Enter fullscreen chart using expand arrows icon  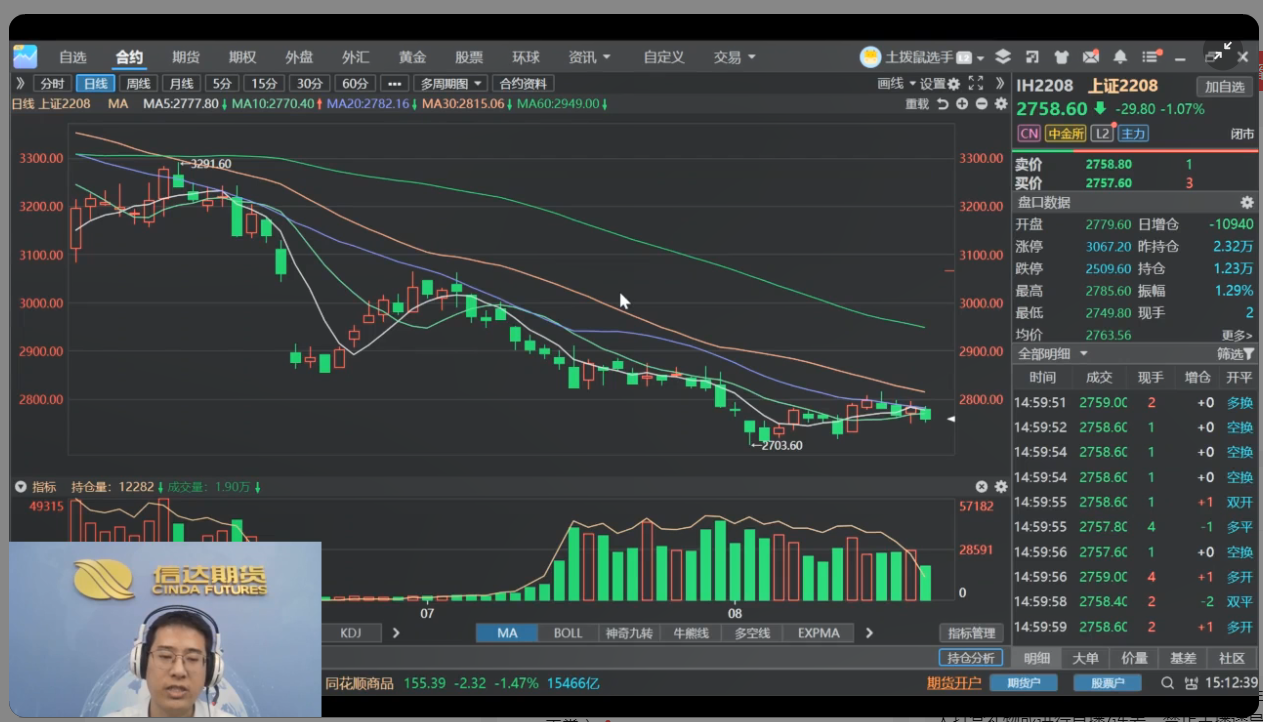click(x=976, y=84)
